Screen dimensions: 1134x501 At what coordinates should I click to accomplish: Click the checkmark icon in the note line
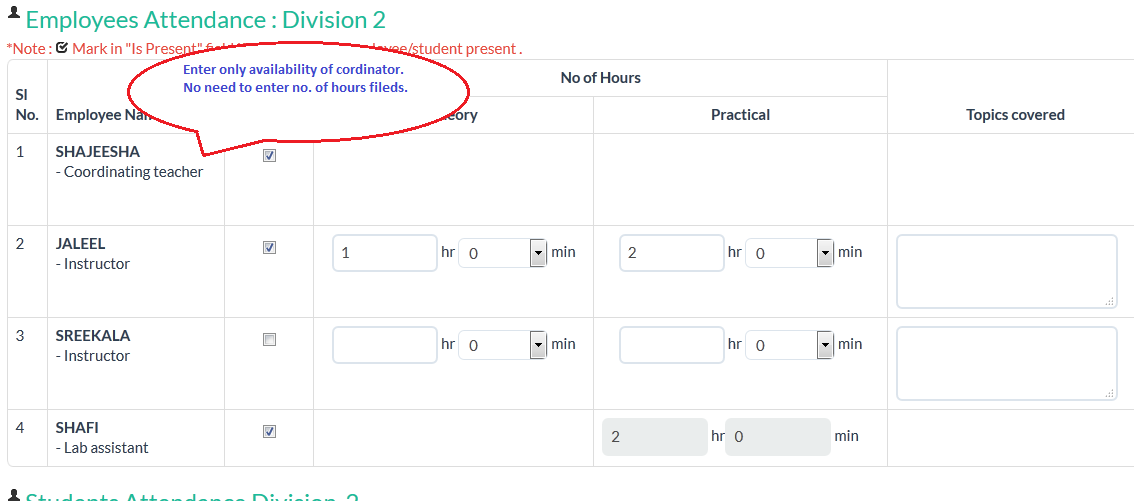pyautogui.click(x=62, y=47)
